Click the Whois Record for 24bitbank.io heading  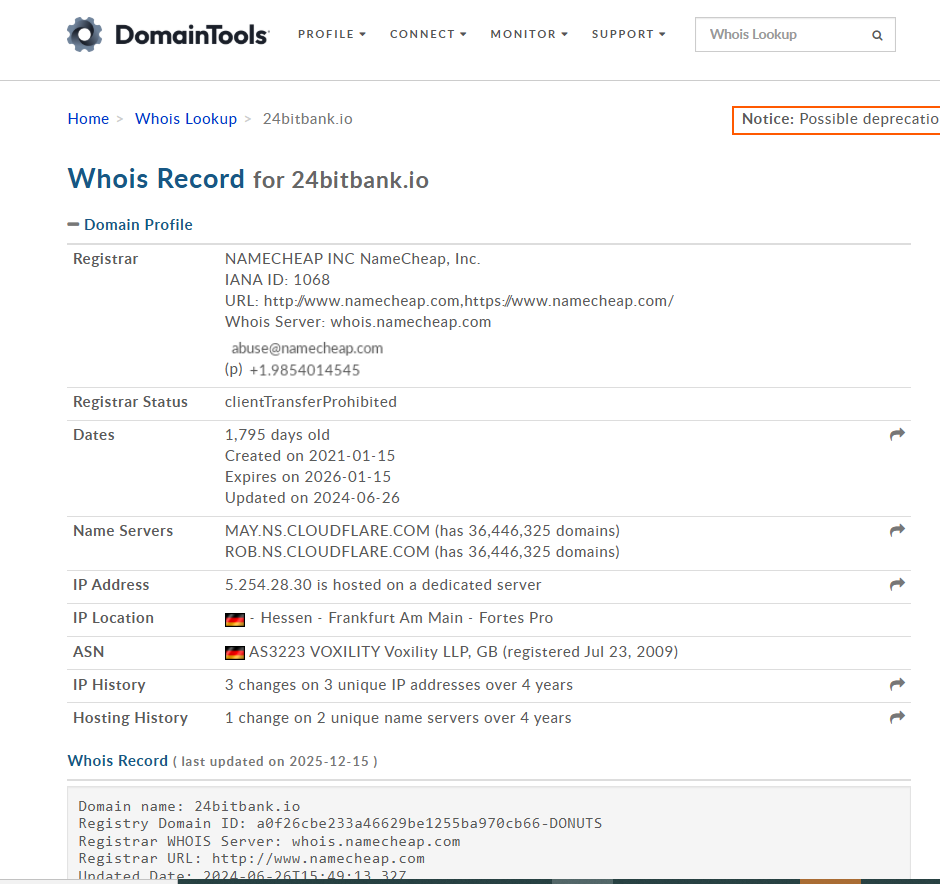point(248,179)
